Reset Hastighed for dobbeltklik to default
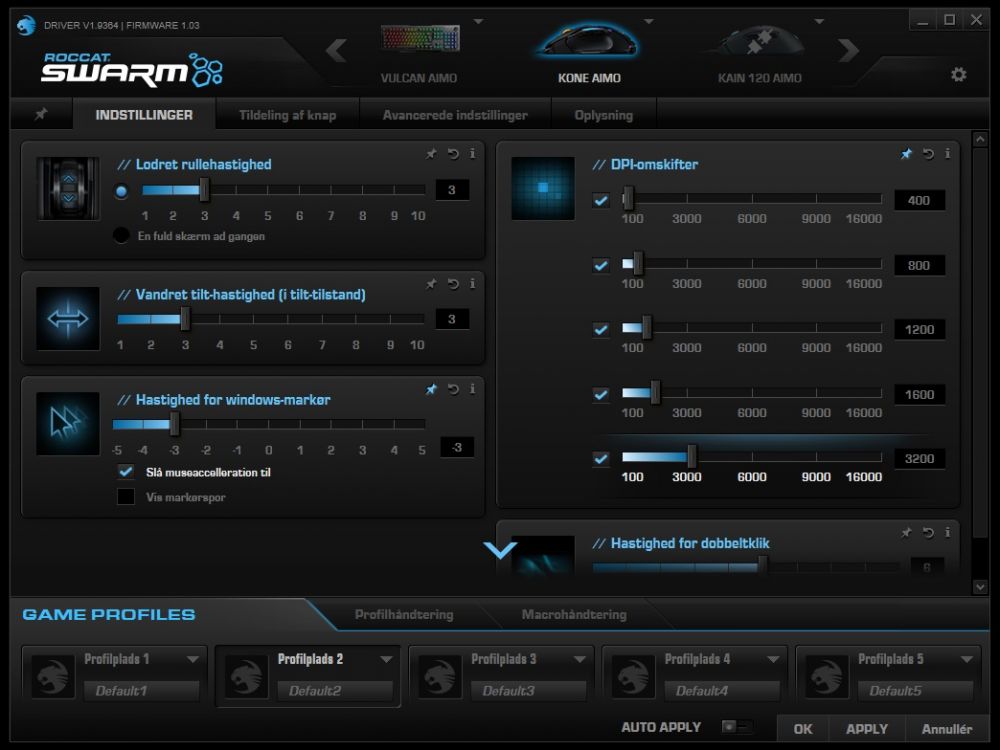 tap(928, 533)
